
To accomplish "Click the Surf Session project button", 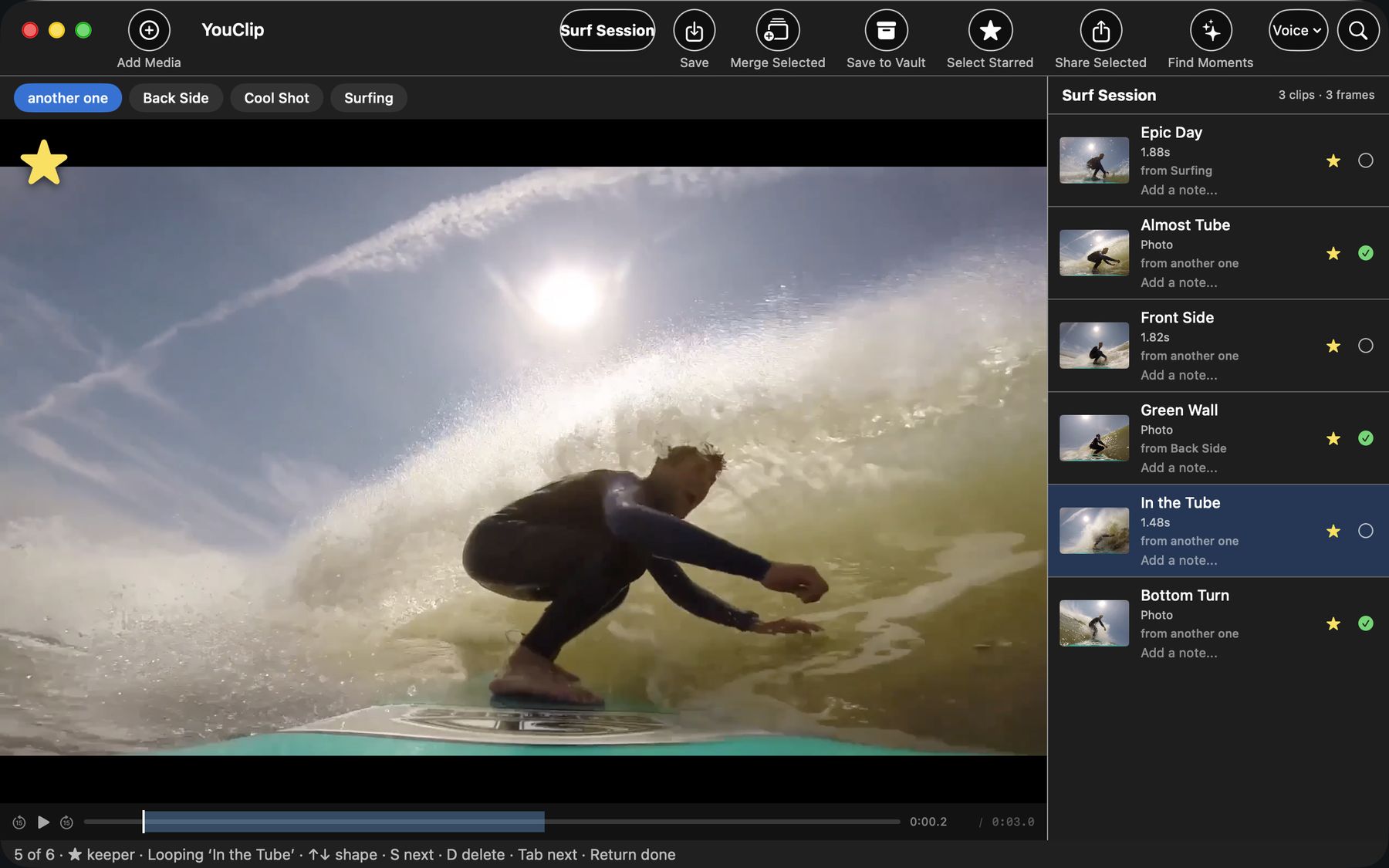I will [607, 30].
